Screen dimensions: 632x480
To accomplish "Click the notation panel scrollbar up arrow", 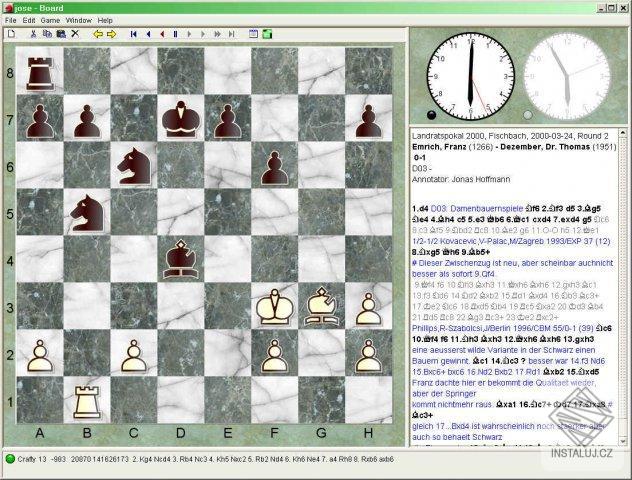I will click(622, 133).
